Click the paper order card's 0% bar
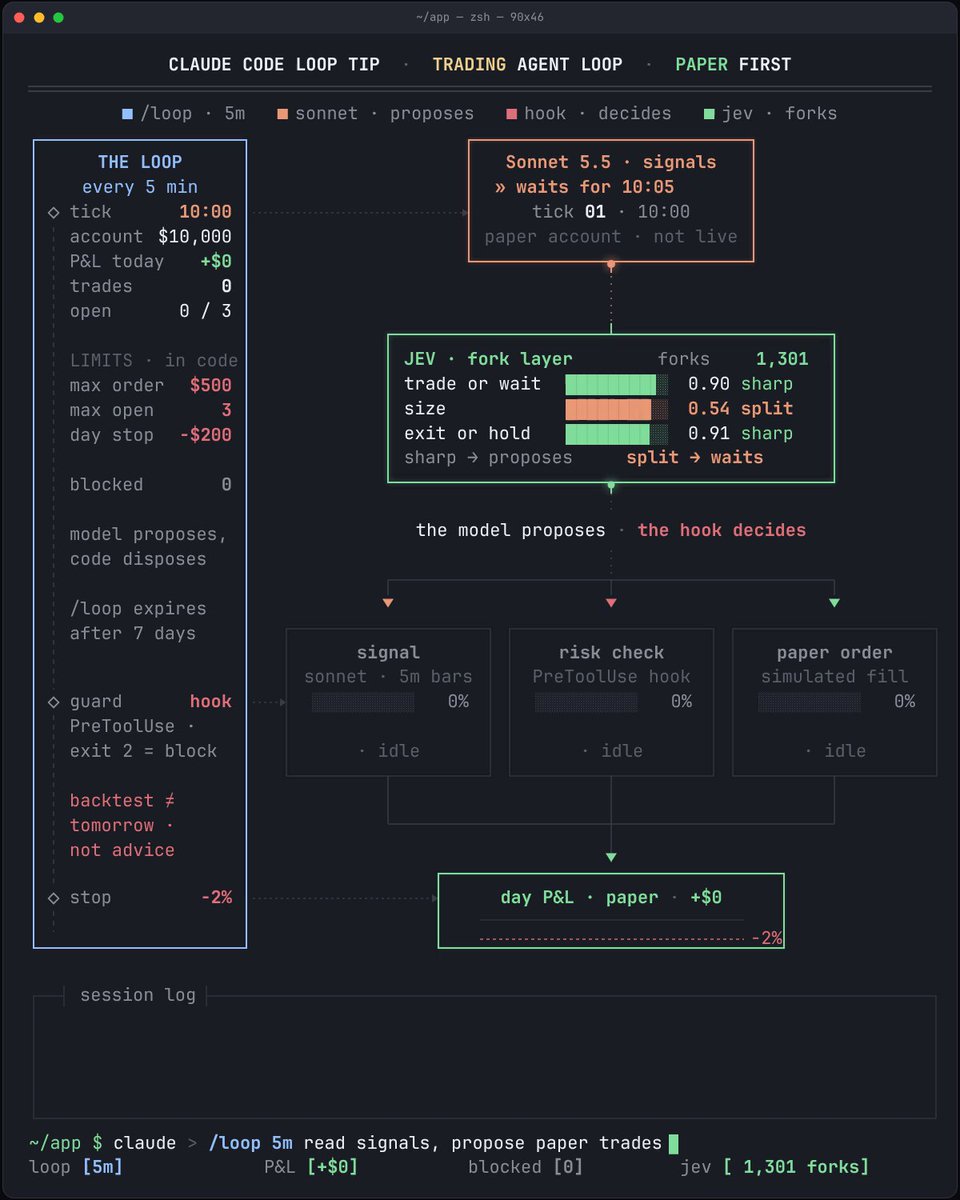The width and height of the screenshot is (960, 1200). (809, 702)
